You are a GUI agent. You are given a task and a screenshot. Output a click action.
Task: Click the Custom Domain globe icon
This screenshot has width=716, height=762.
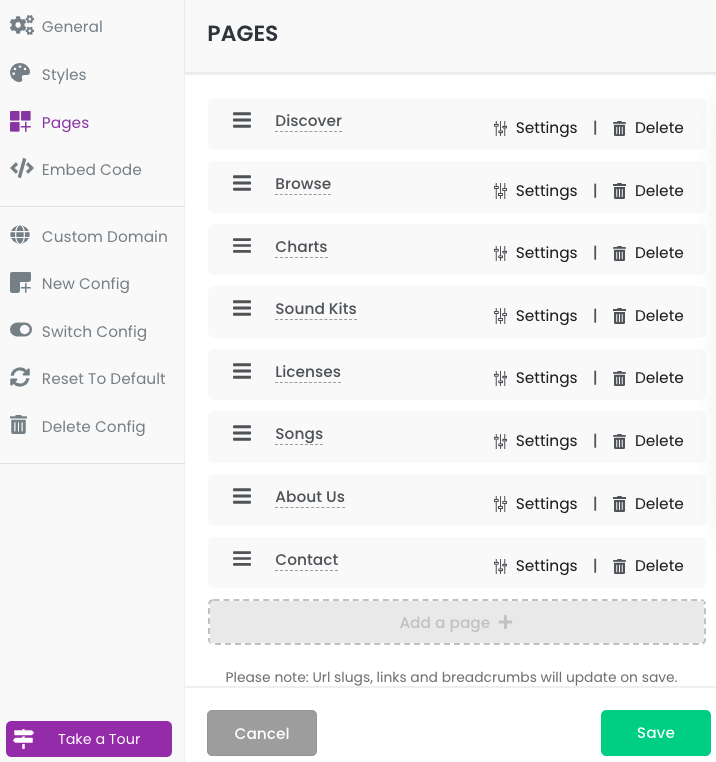20,235
